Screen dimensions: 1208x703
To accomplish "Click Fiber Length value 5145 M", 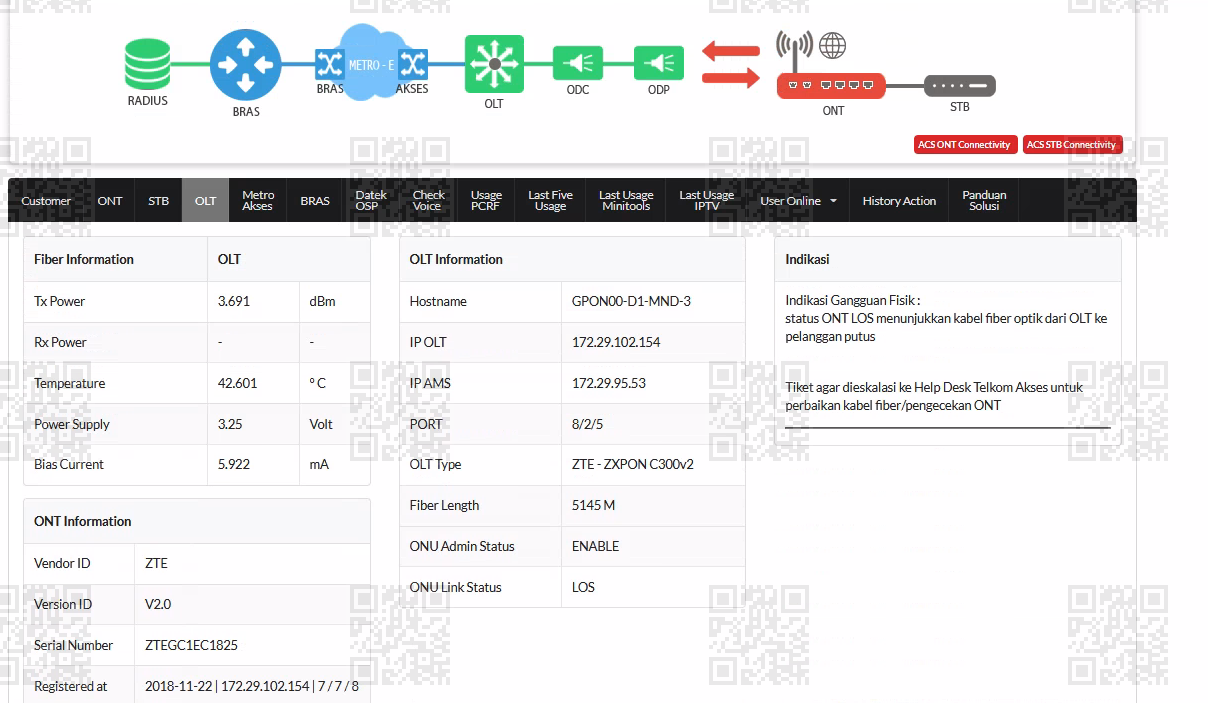I will click(594, 505).
